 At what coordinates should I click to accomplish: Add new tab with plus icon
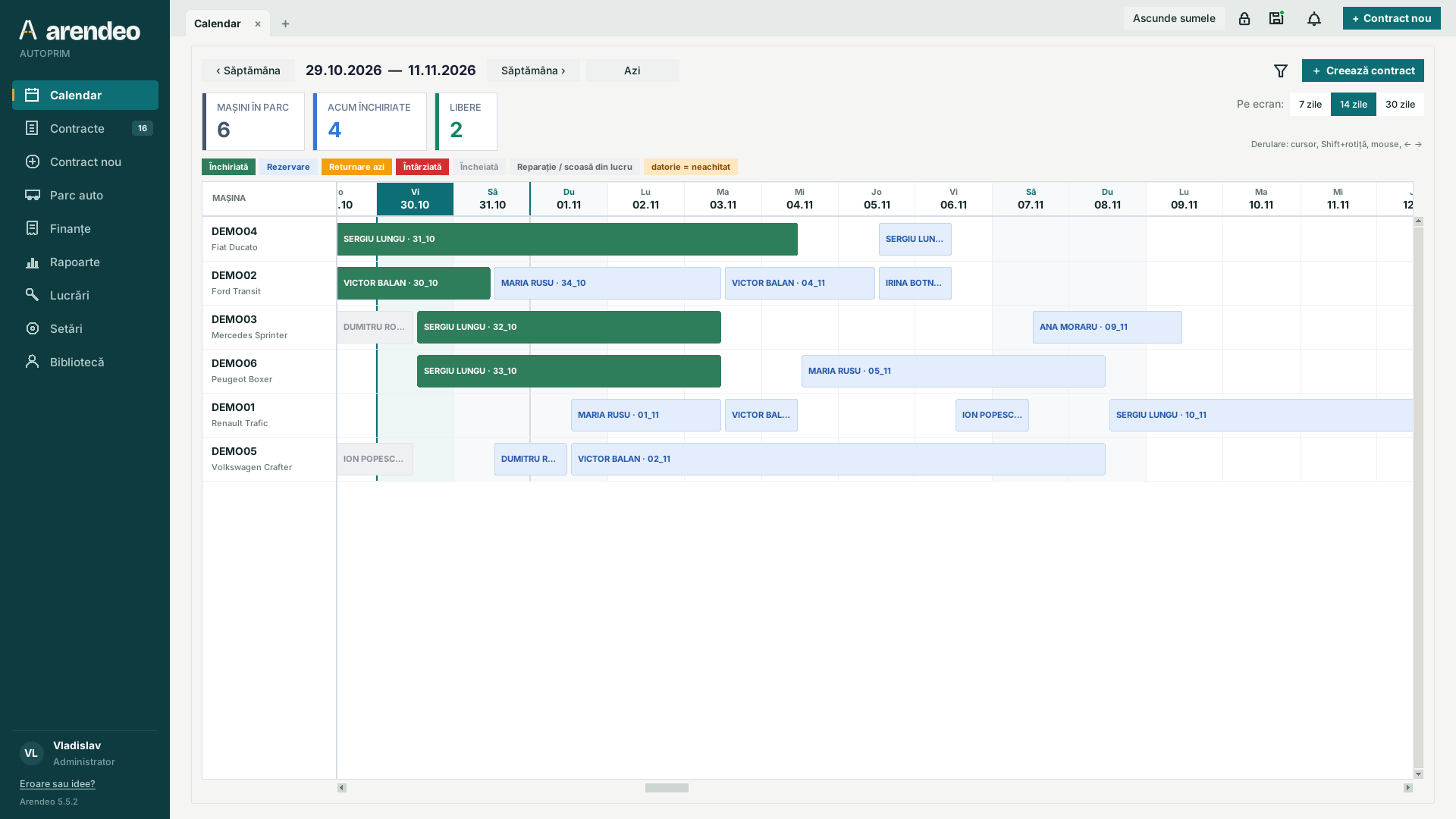coord(285,24)
